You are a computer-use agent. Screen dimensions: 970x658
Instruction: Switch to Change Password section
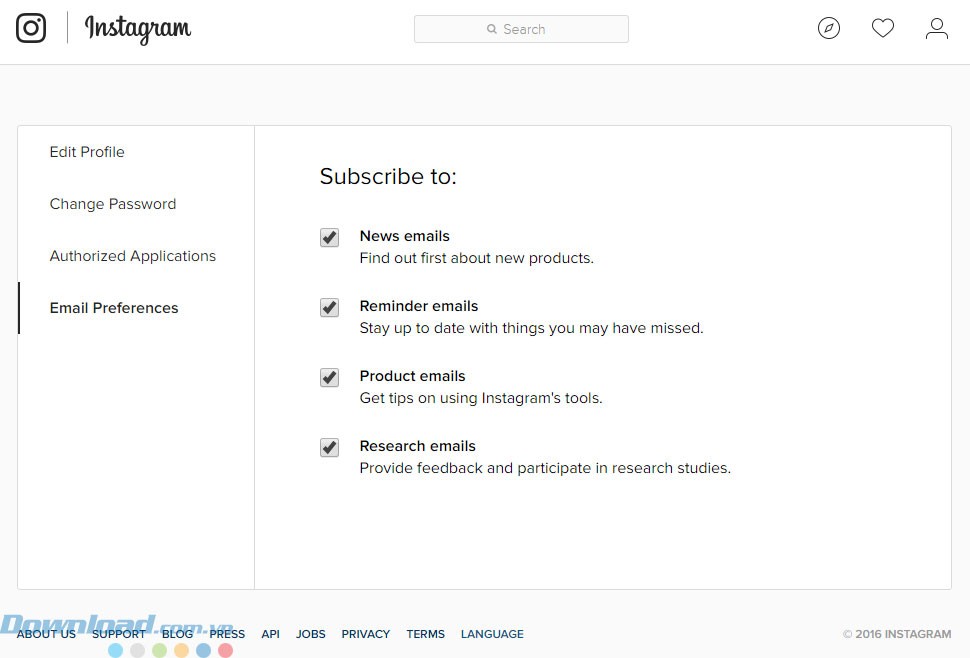click(x=113, y=204)
